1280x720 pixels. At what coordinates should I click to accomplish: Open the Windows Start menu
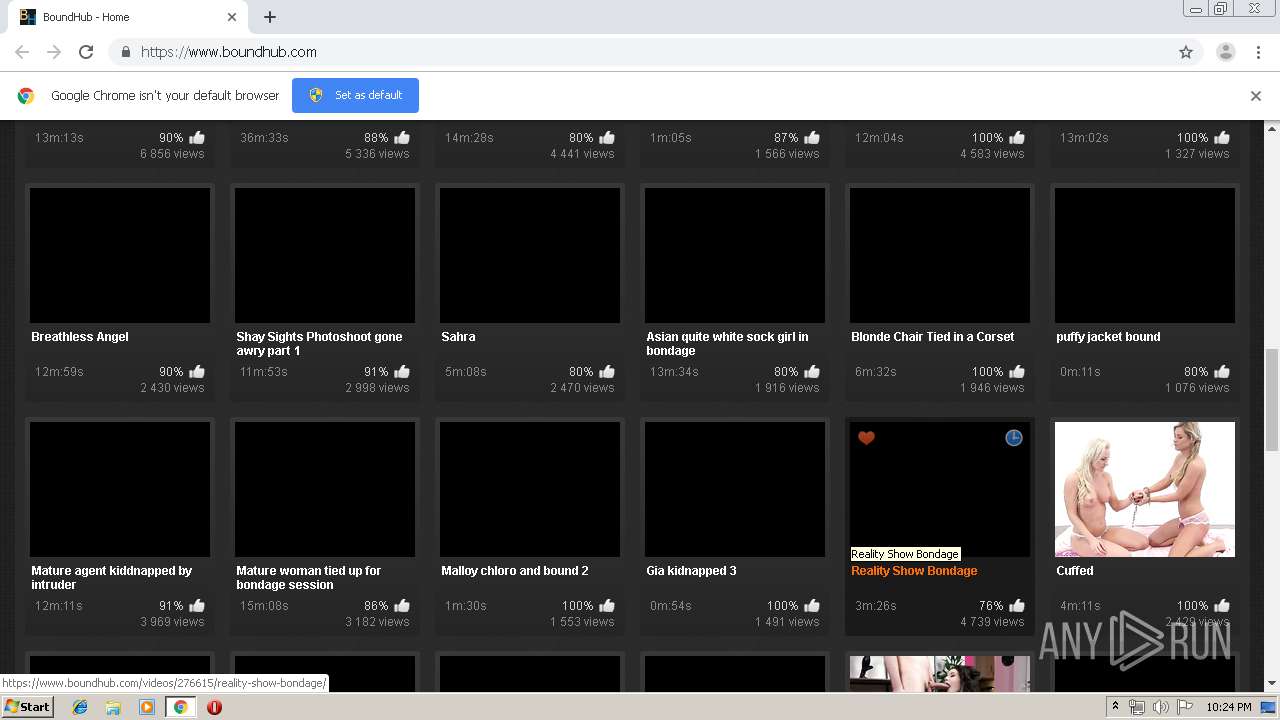[28, 707]
